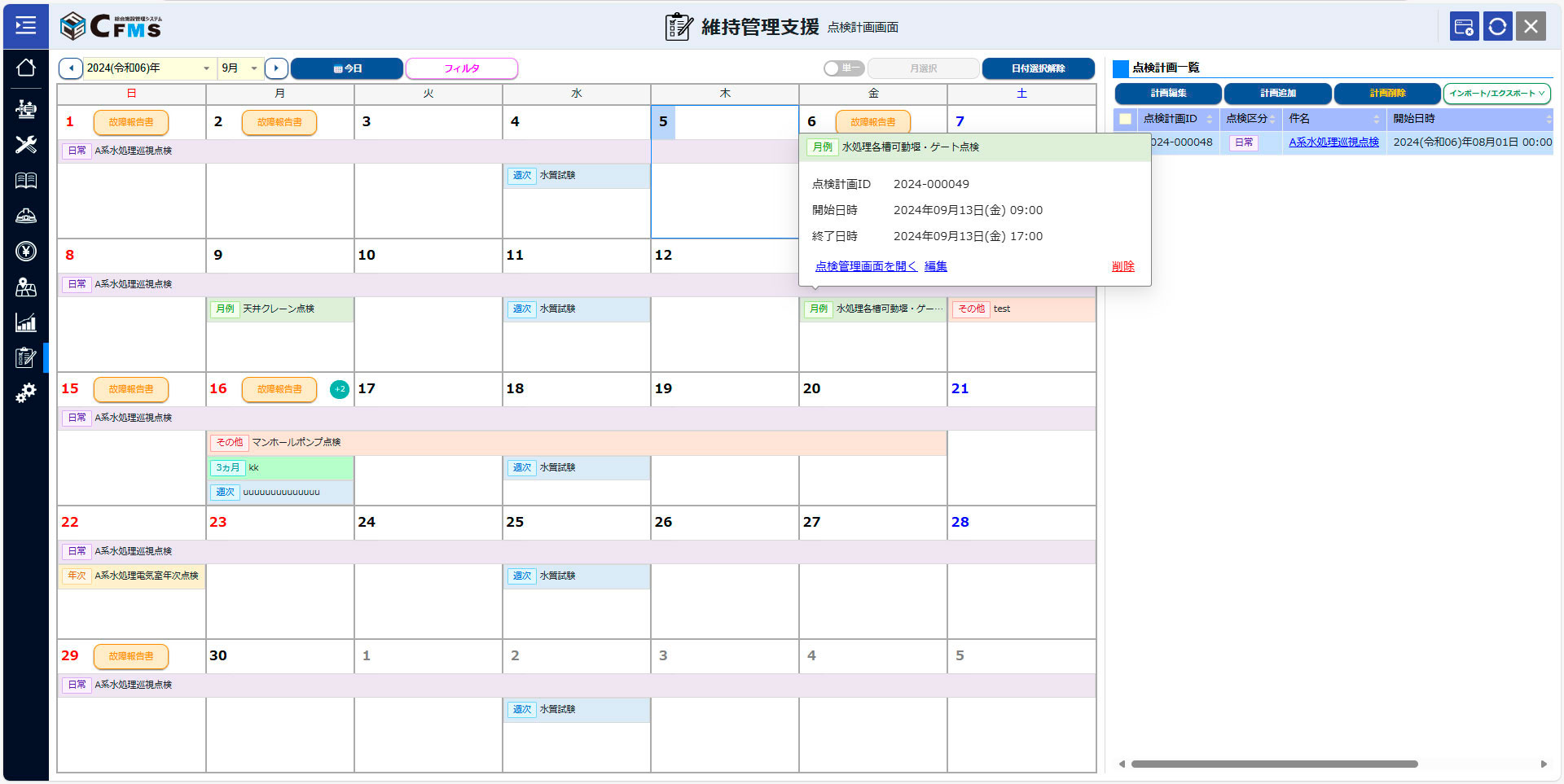Open the year dropdown showing 2024(令和06)年
1564x784 pixels.
click(148, 68)
